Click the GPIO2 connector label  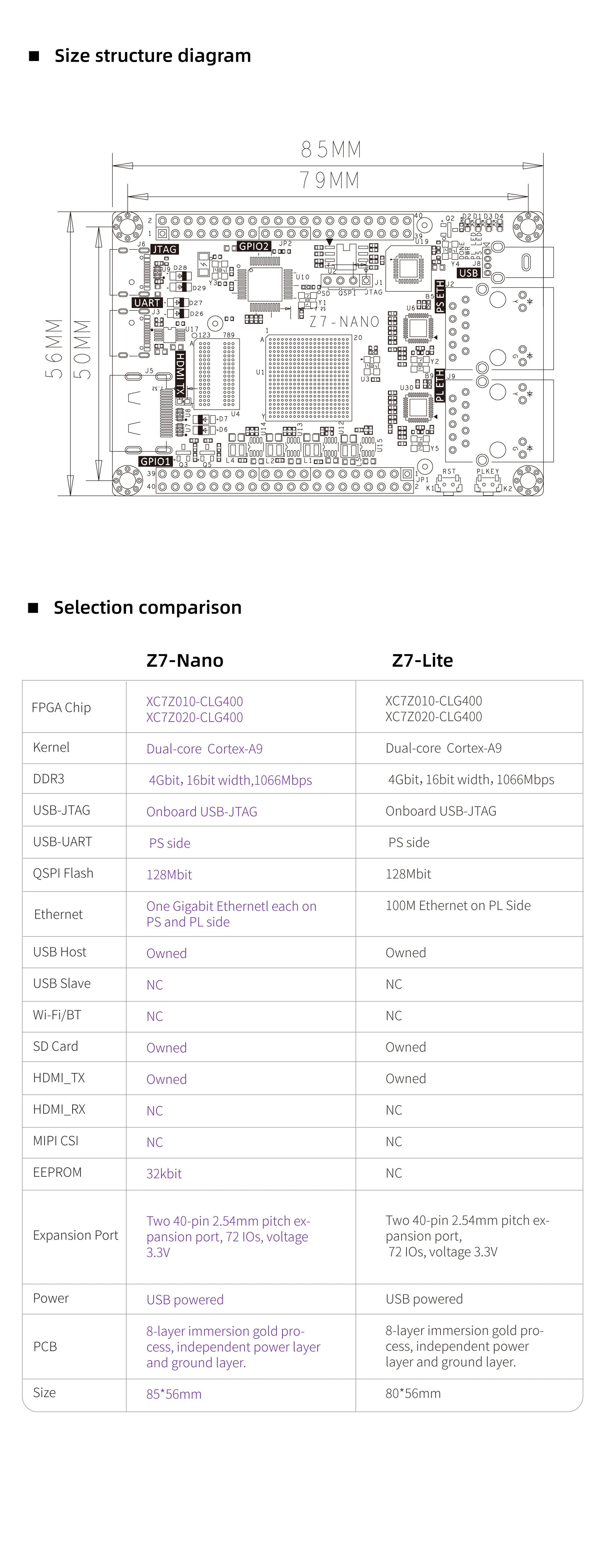(x=254, y=247)
